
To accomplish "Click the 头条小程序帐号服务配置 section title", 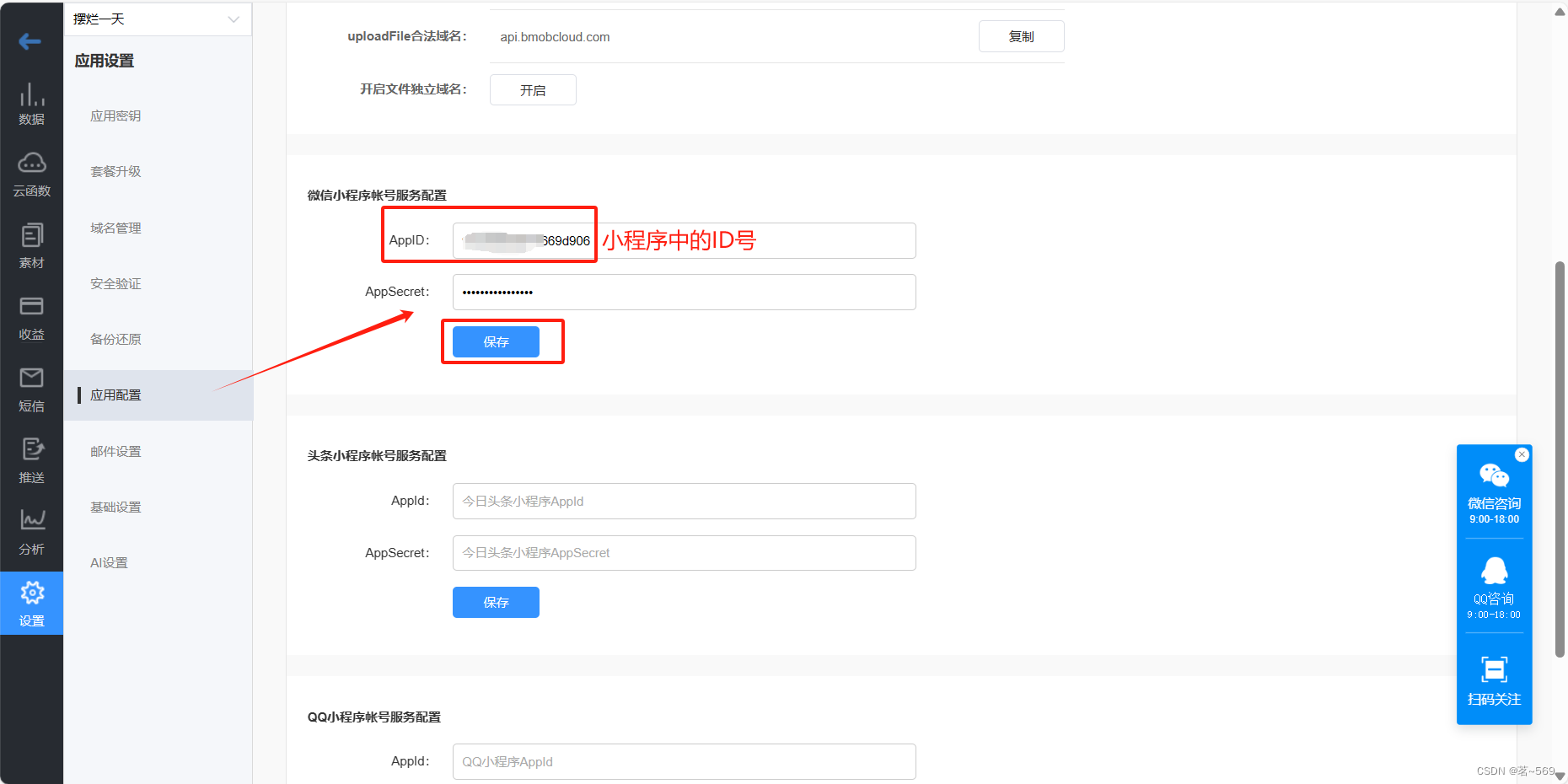I will click(x=377, y=455).
